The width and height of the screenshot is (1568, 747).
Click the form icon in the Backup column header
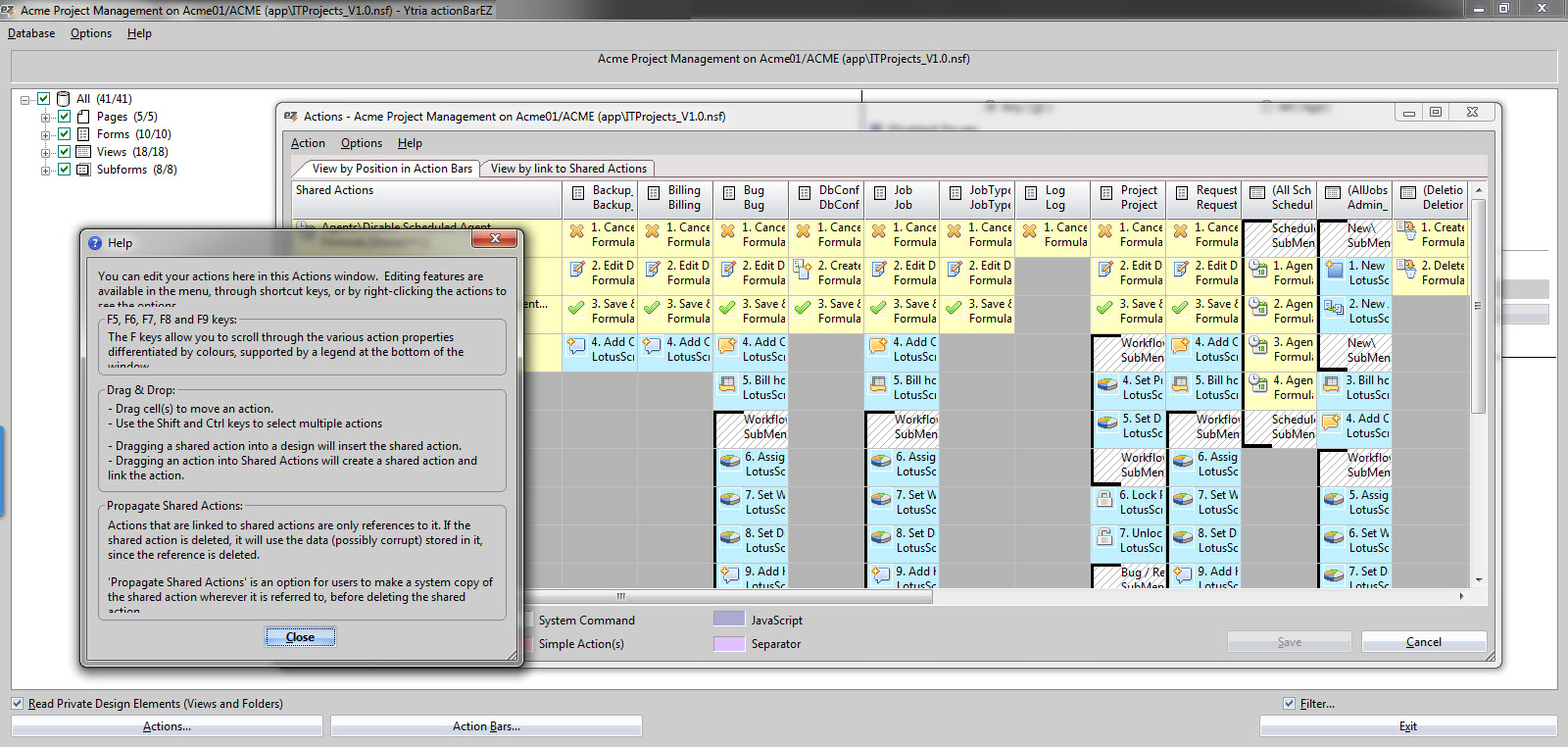[x=578, y=193]
